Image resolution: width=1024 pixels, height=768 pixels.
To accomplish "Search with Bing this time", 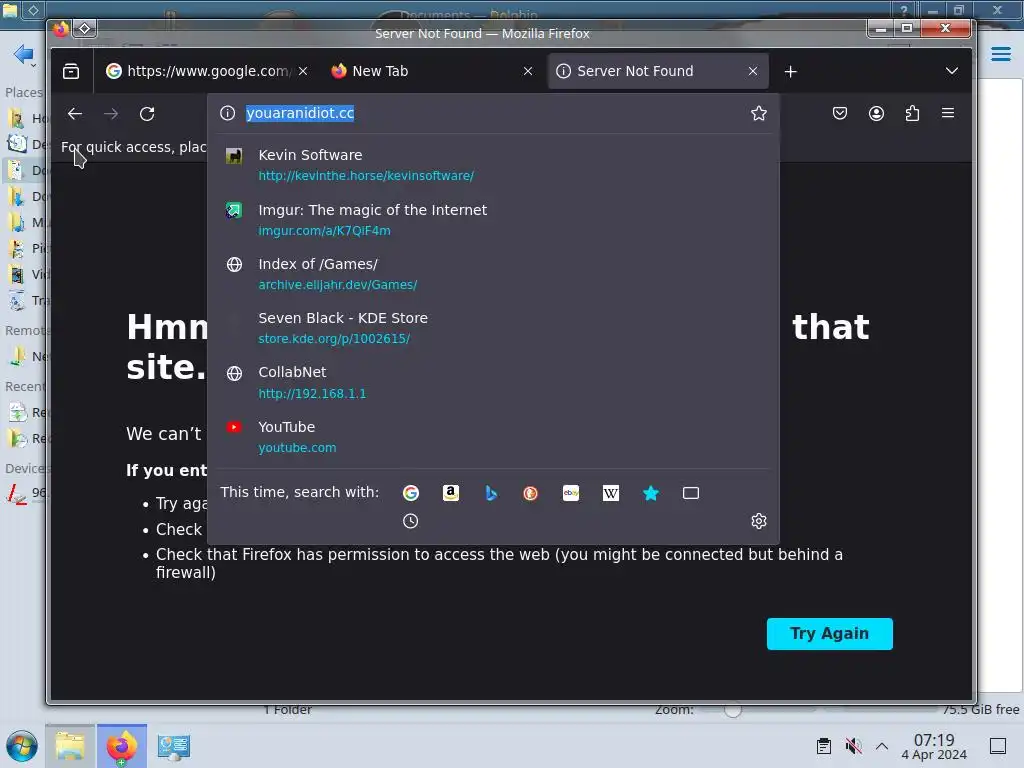I will click(491, 493).
